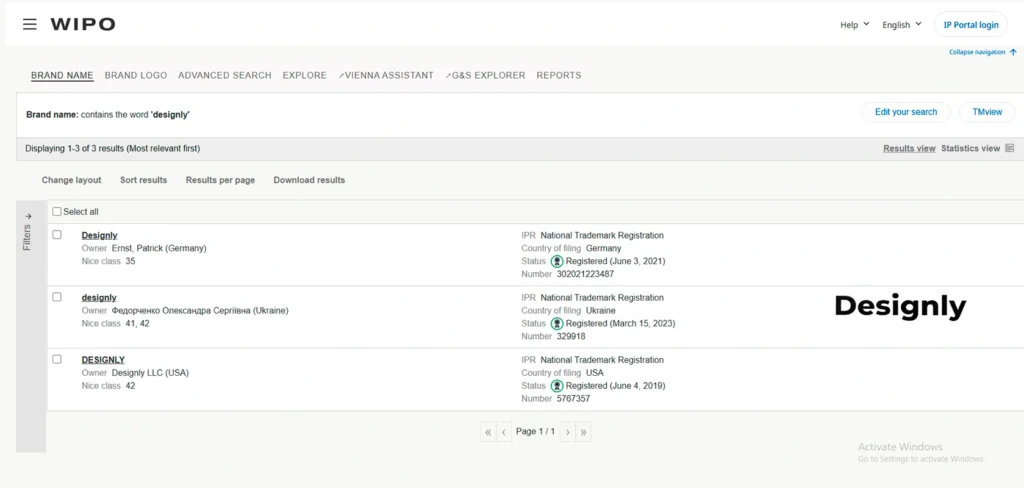Click owner Designly LLC (USA)
Screen dimensions: 1024x488
tap(150, 373)
